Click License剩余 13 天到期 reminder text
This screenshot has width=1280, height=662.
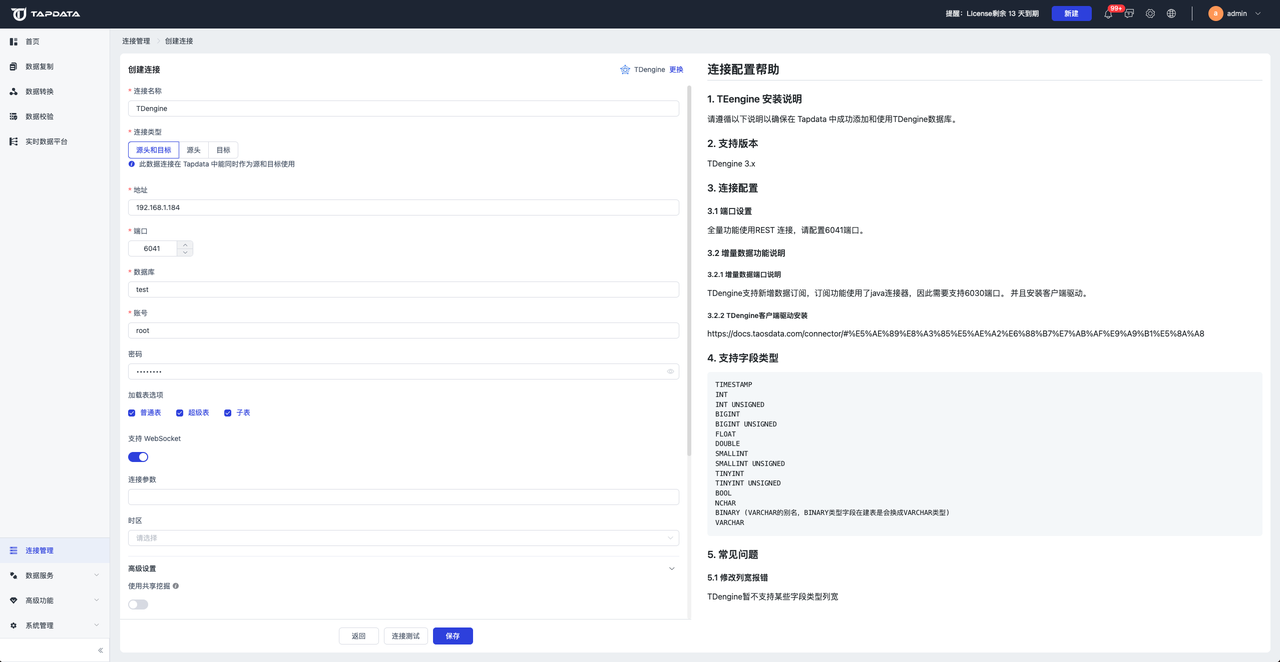pyautogui.click(x=992, y=14)
